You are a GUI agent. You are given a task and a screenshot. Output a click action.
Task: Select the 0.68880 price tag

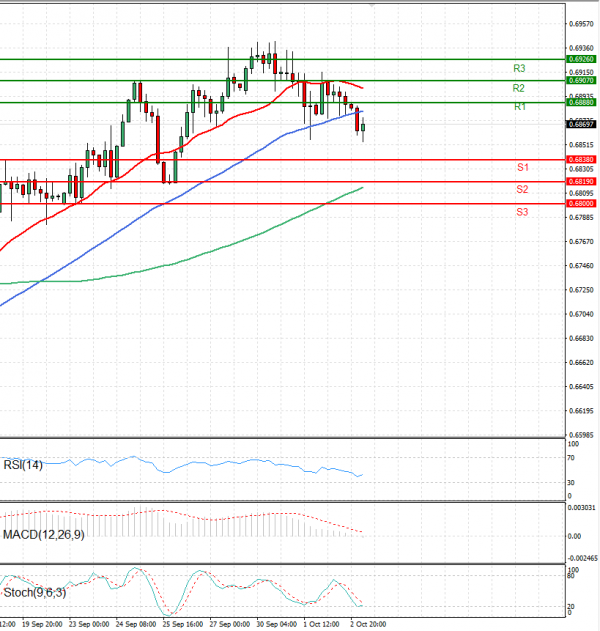pyautogui.click(x=581, y=102)
